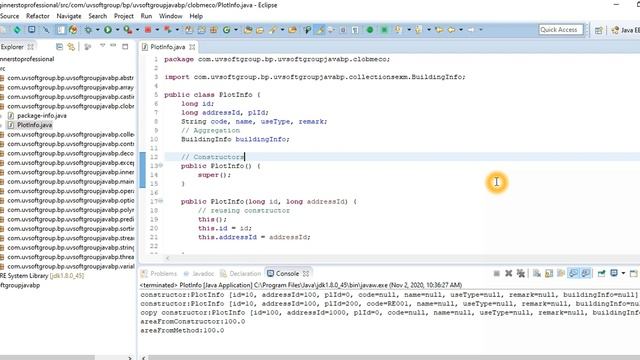Open dropdown next to New Java Class
640x360 pixels.
[x=236, y=30]
